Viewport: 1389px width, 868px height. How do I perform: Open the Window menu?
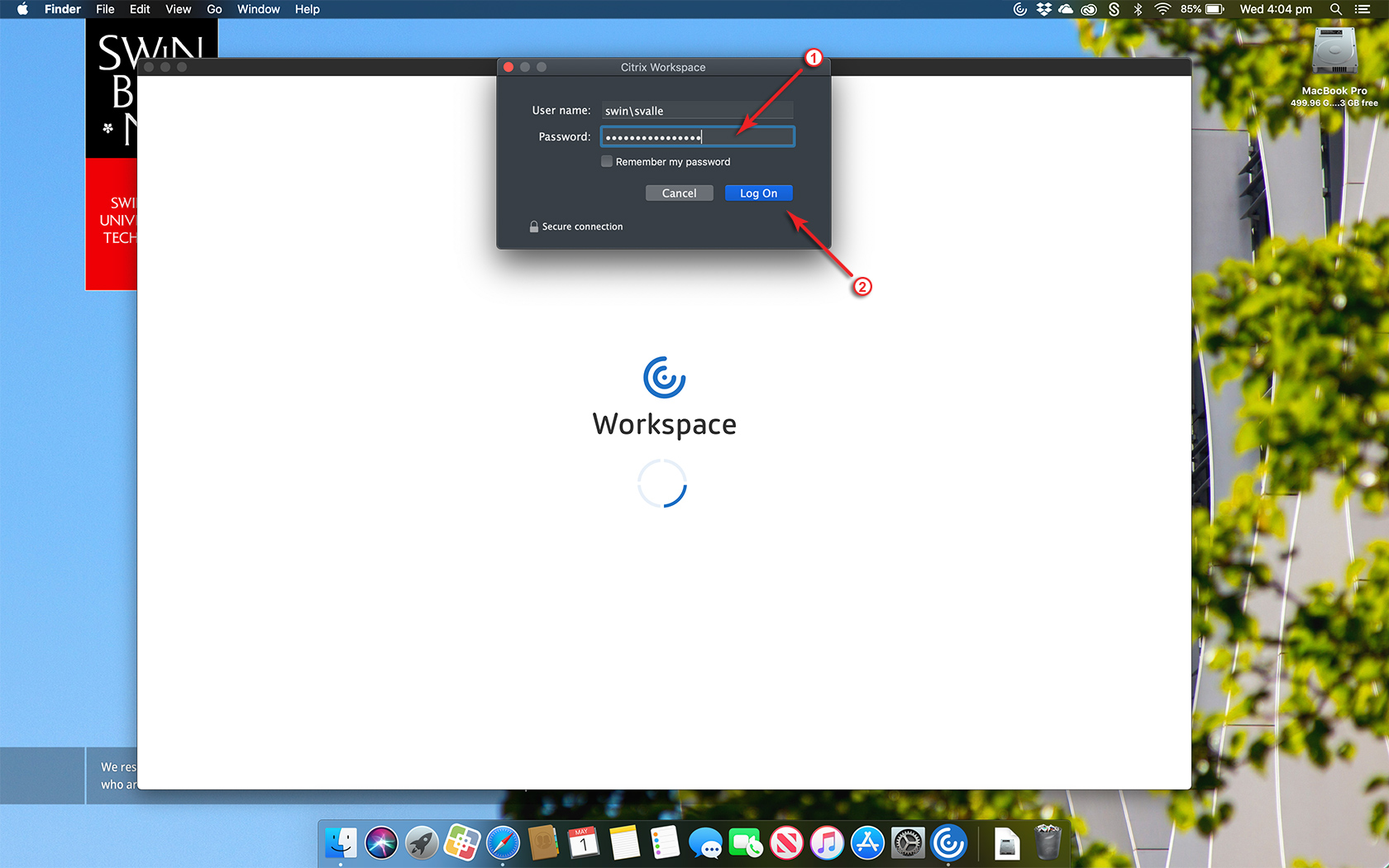coord(258,9)
